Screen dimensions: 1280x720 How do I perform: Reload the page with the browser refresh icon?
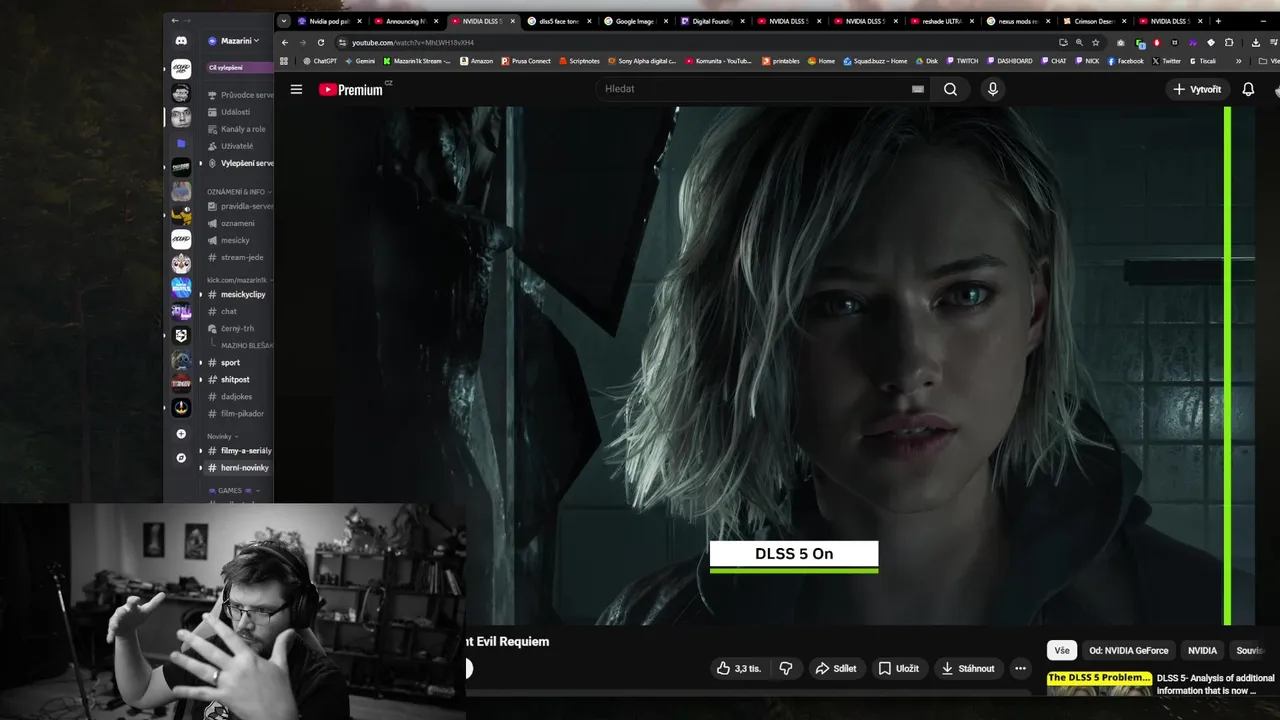pyautogui.click(x=320, y=42)
